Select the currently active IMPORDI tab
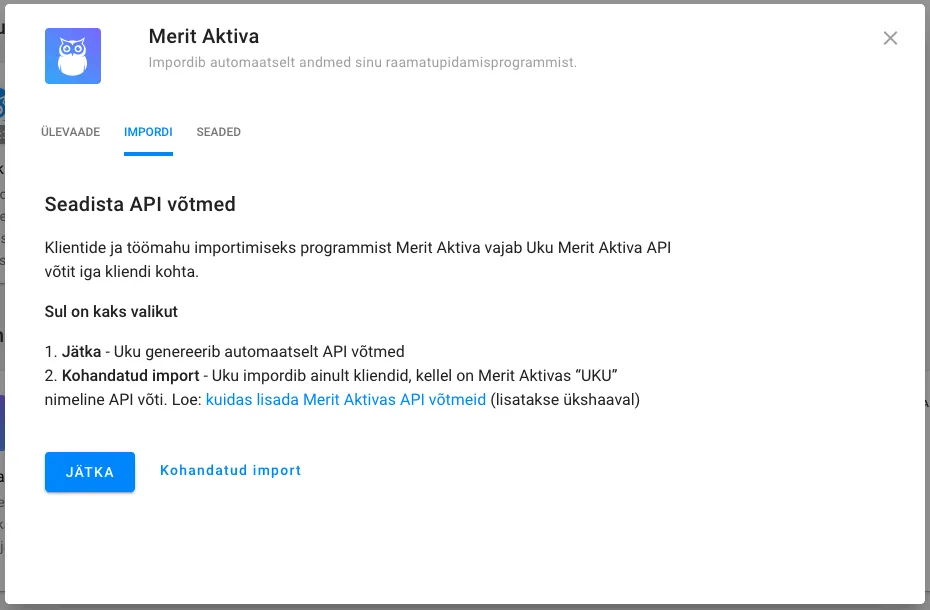930x610 pixels. click(x=148, y=131)
